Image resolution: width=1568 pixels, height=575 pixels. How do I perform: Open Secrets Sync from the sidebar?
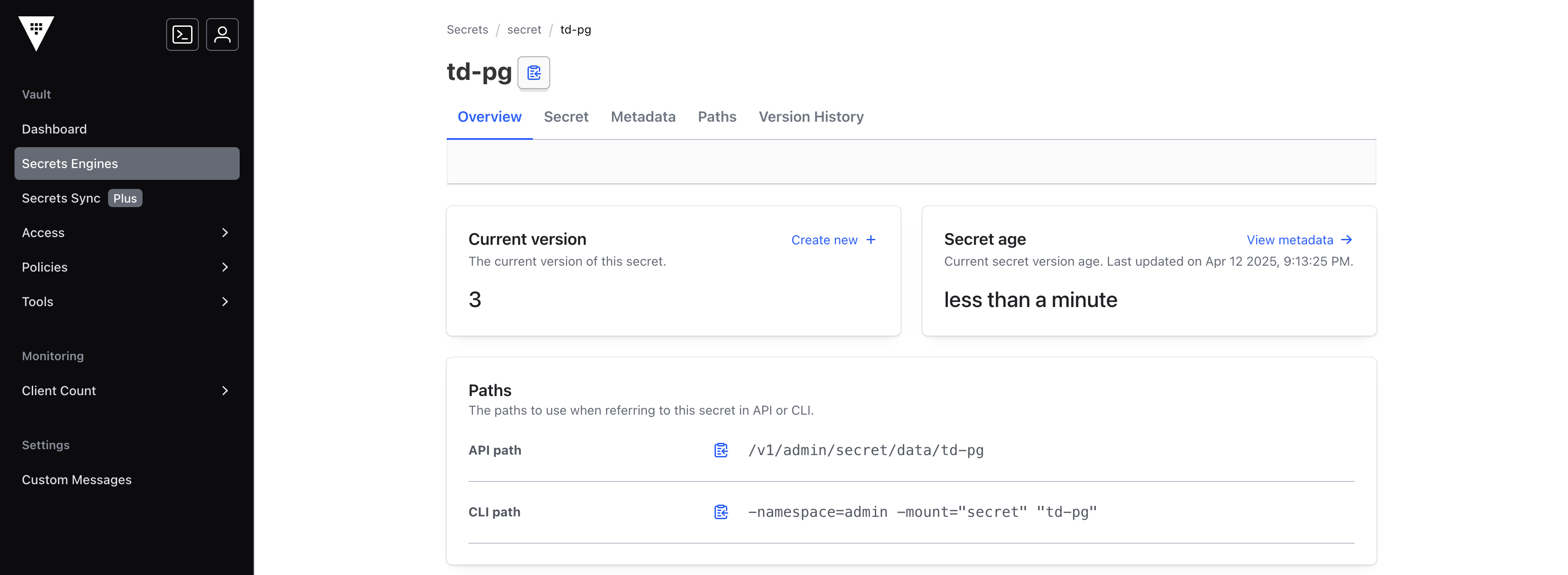61,198
